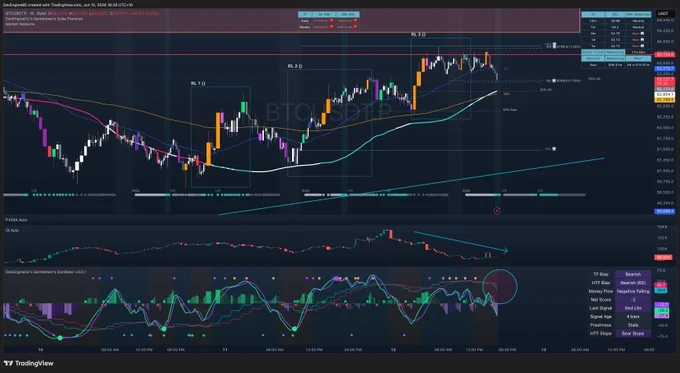Image resolution: width=680 pixels, height=373 pixels.
Task: Open the USDT currency selector
Action: 663,13
